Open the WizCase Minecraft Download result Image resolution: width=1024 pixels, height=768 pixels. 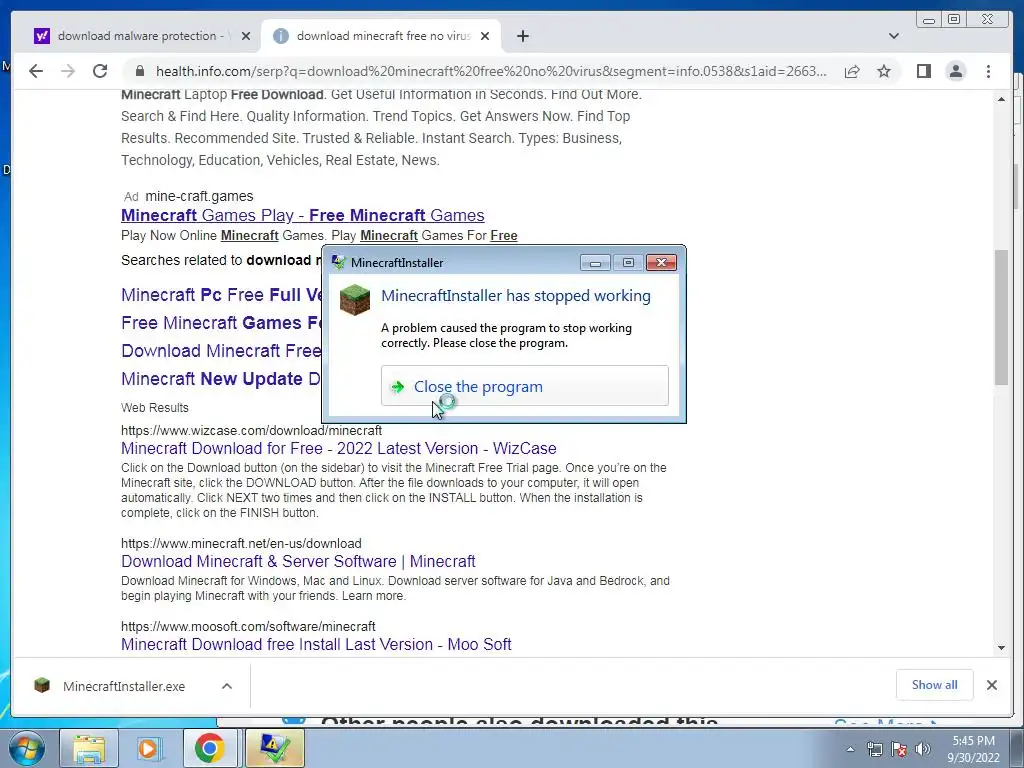pyautogui.click(x=338, y=448)
